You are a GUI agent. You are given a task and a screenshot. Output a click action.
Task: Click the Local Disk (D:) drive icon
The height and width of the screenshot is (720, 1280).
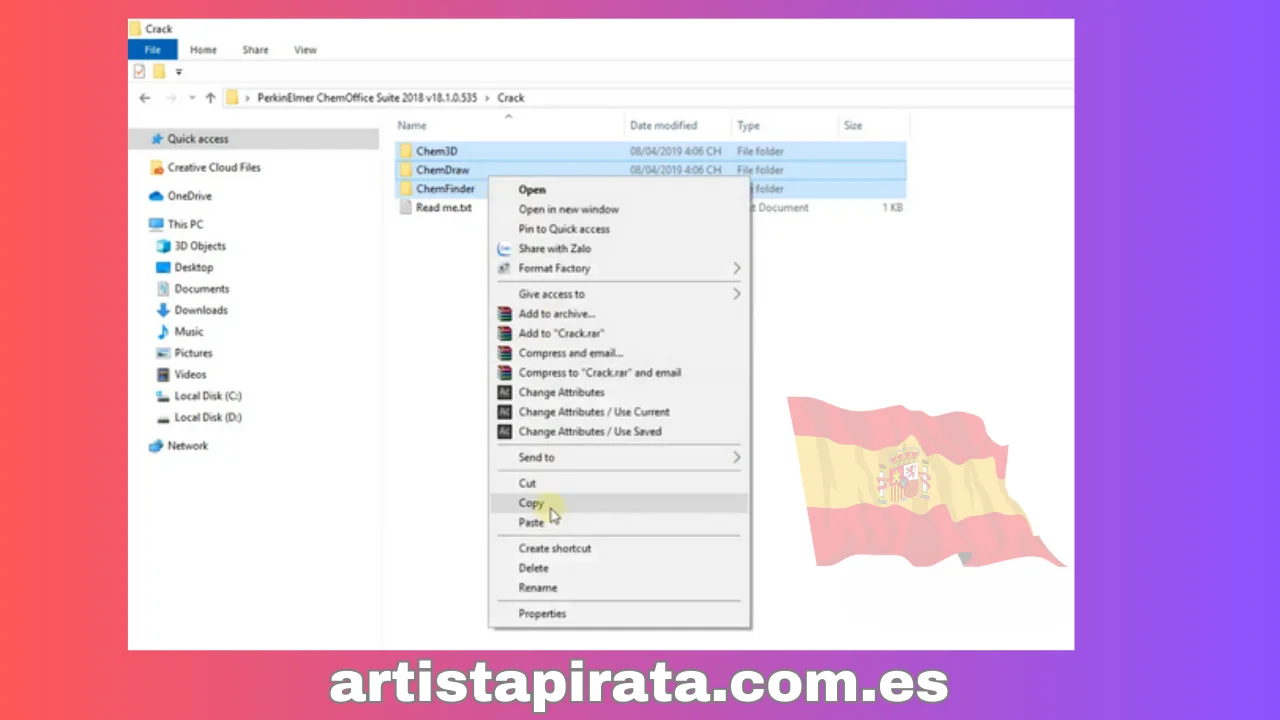pos(164,417)
